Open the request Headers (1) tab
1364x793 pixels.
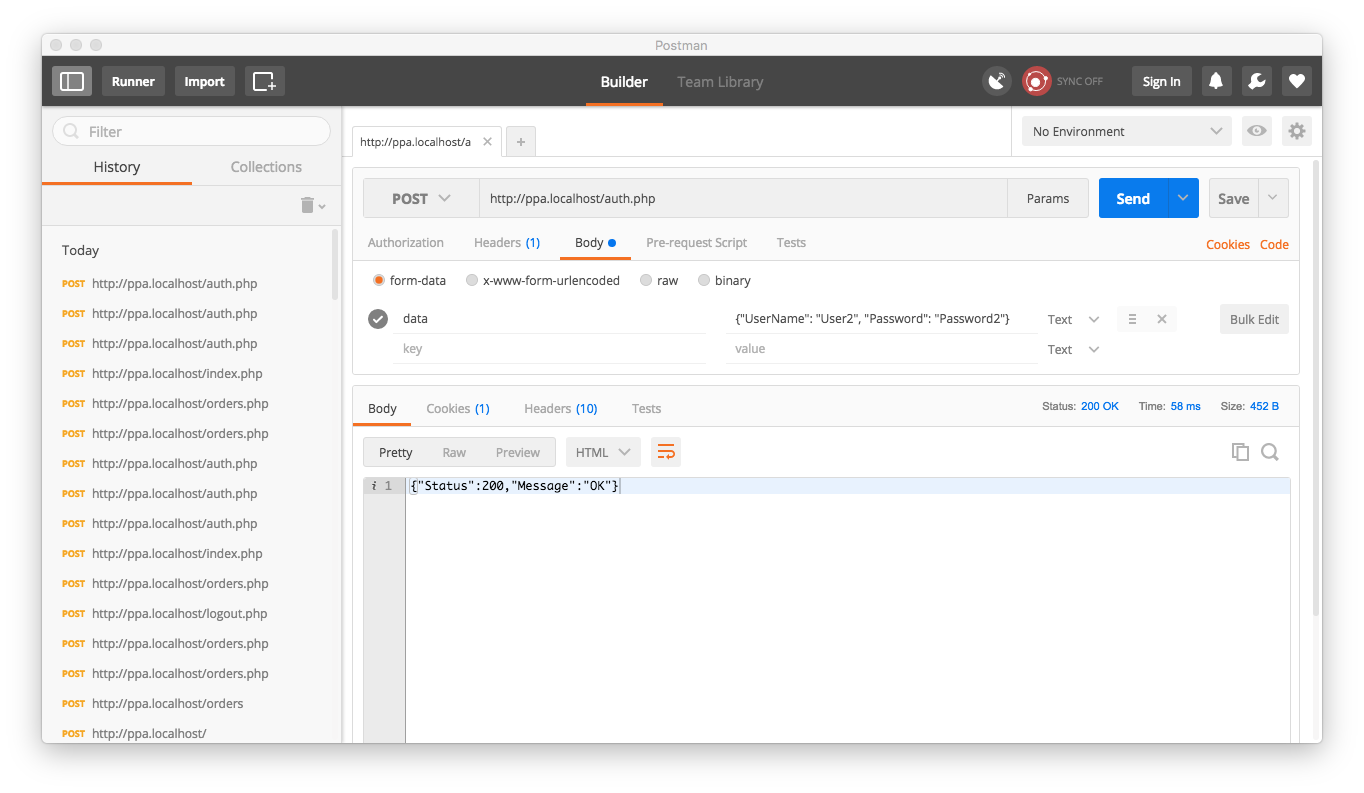[x=507, y=243]
